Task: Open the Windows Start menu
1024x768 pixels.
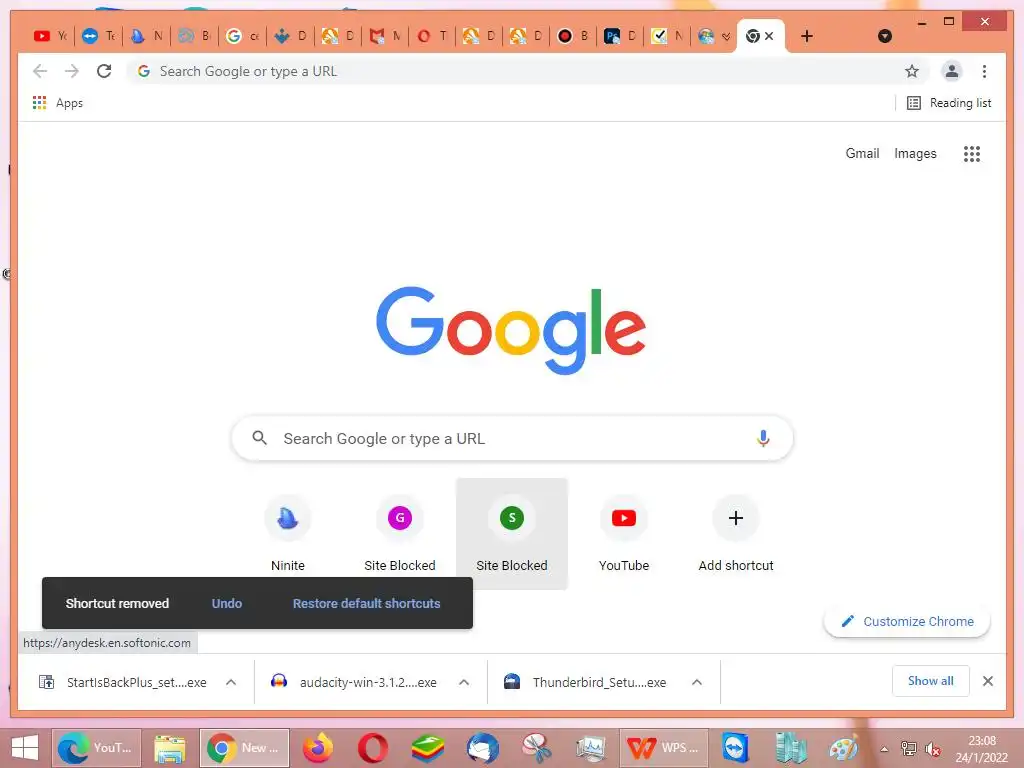Action: tap(25, 748)
